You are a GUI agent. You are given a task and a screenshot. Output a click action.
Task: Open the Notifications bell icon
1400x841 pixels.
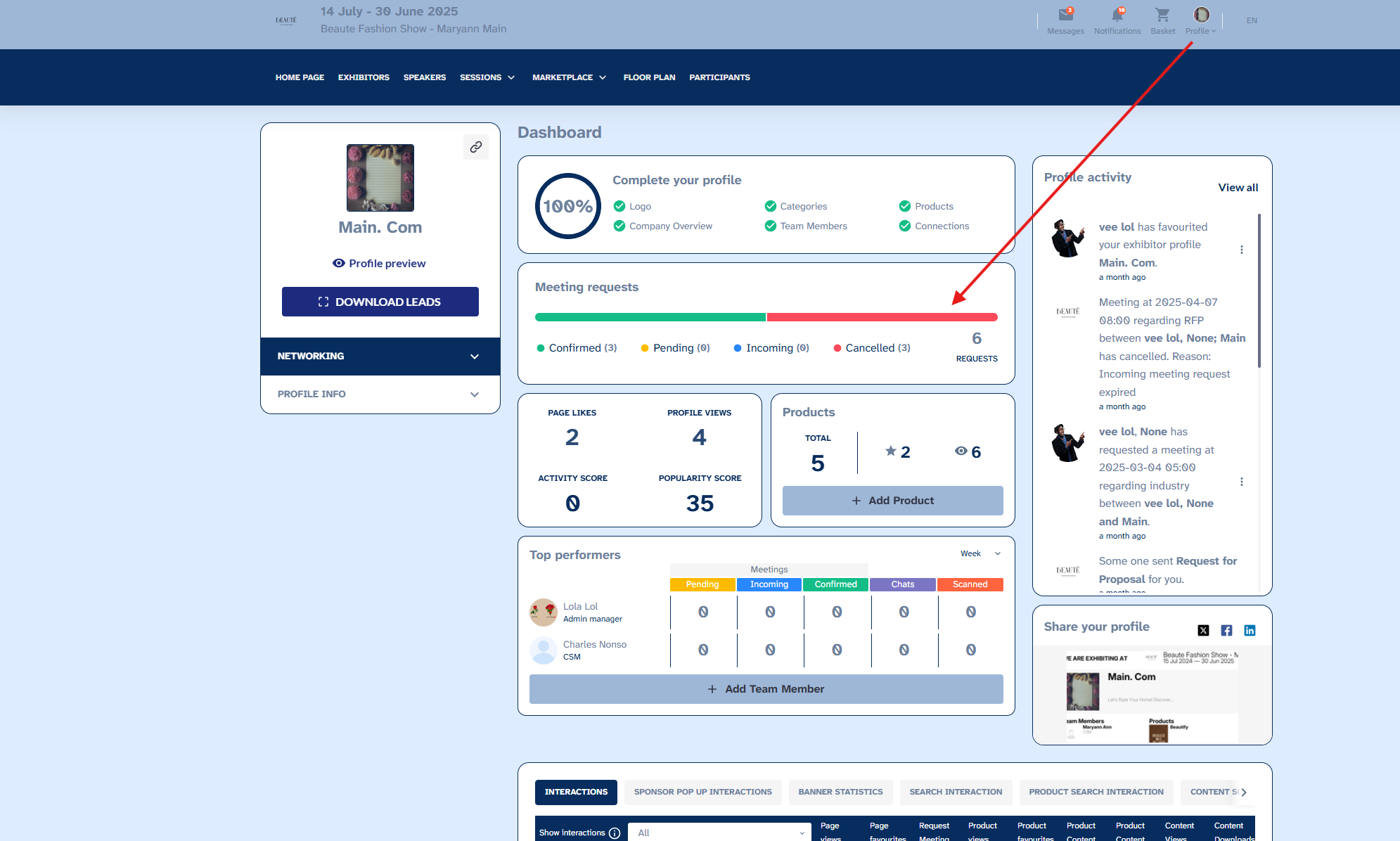coord(1117,15)
